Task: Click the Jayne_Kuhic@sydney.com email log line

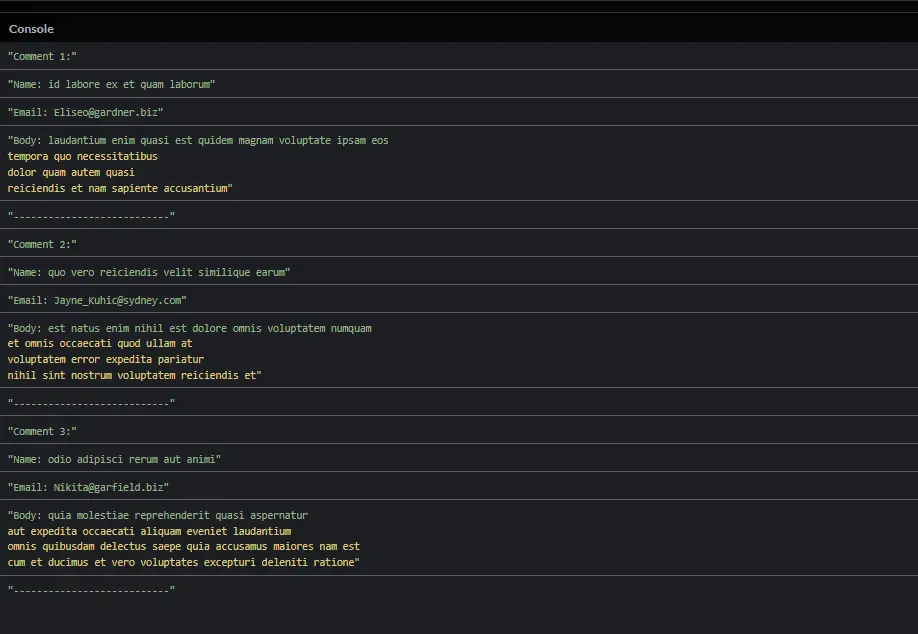Action: (x=97, y=300)
